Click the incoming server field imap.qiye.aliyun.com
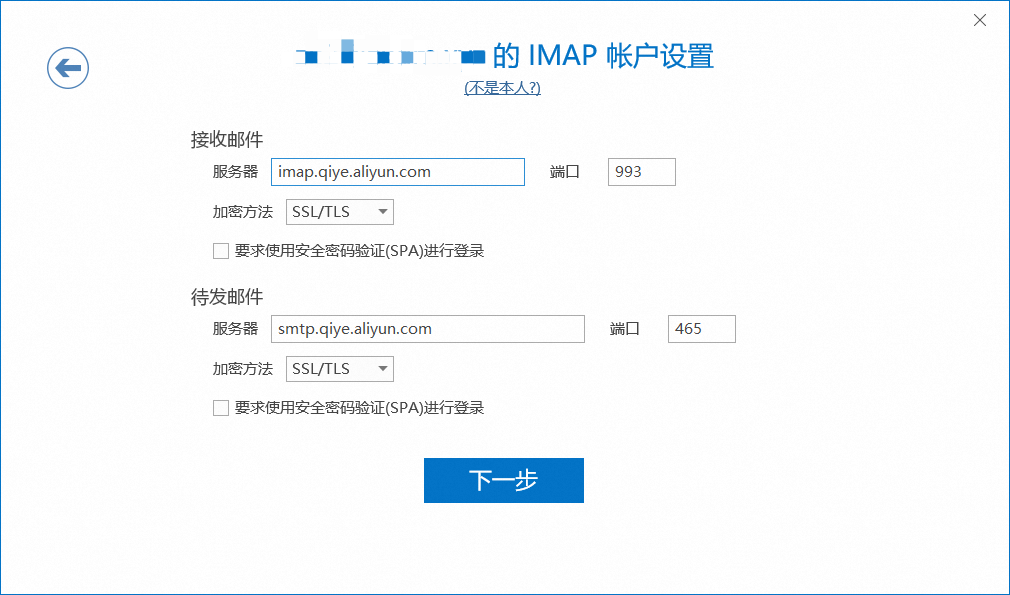Screen dimensions: 1010x595 397,172
